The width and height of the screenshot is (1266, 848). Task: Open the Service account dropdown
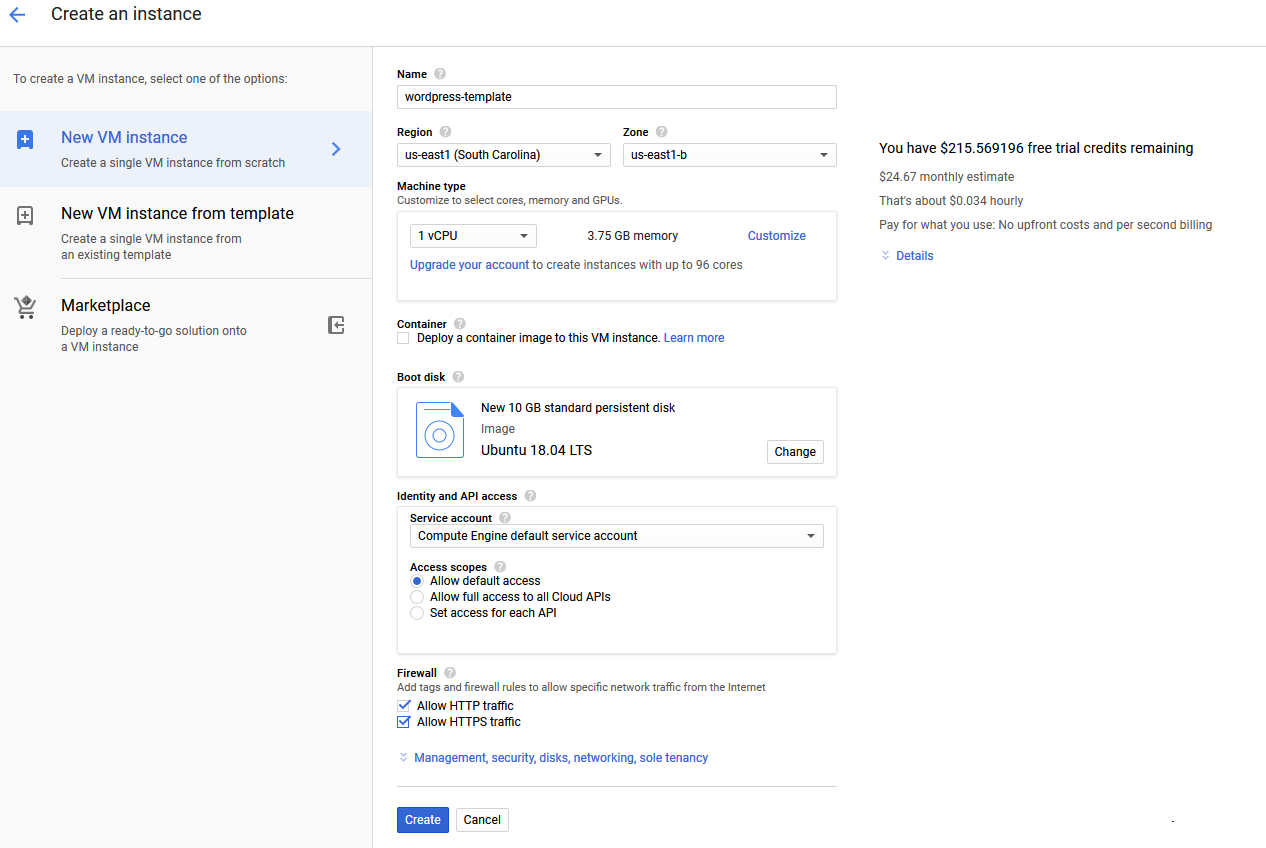point(617,536)
